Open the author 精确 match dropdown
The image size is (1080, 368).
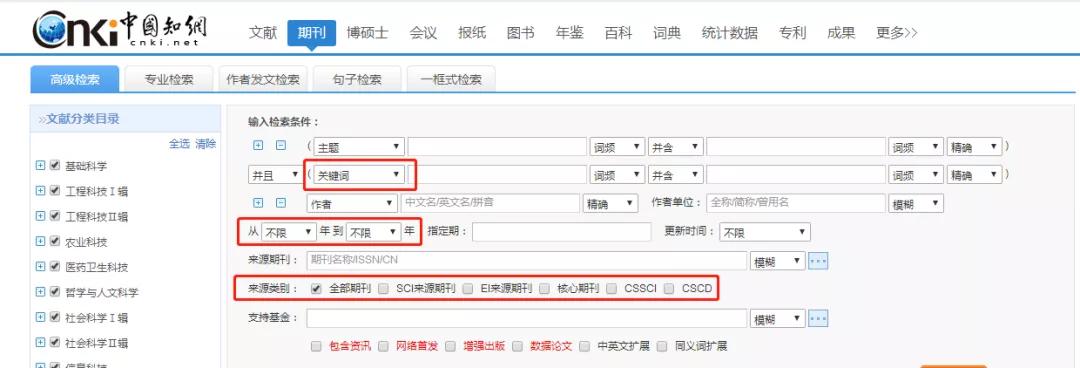click(x=611, y=203)
